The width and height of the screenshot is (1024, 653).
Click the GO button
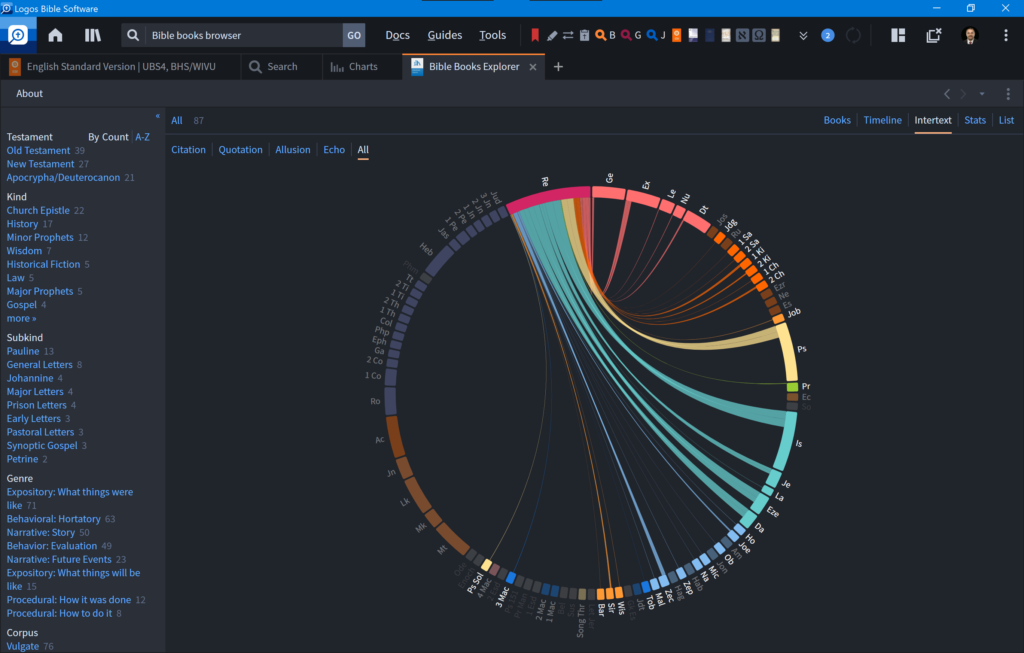point(354,35)
